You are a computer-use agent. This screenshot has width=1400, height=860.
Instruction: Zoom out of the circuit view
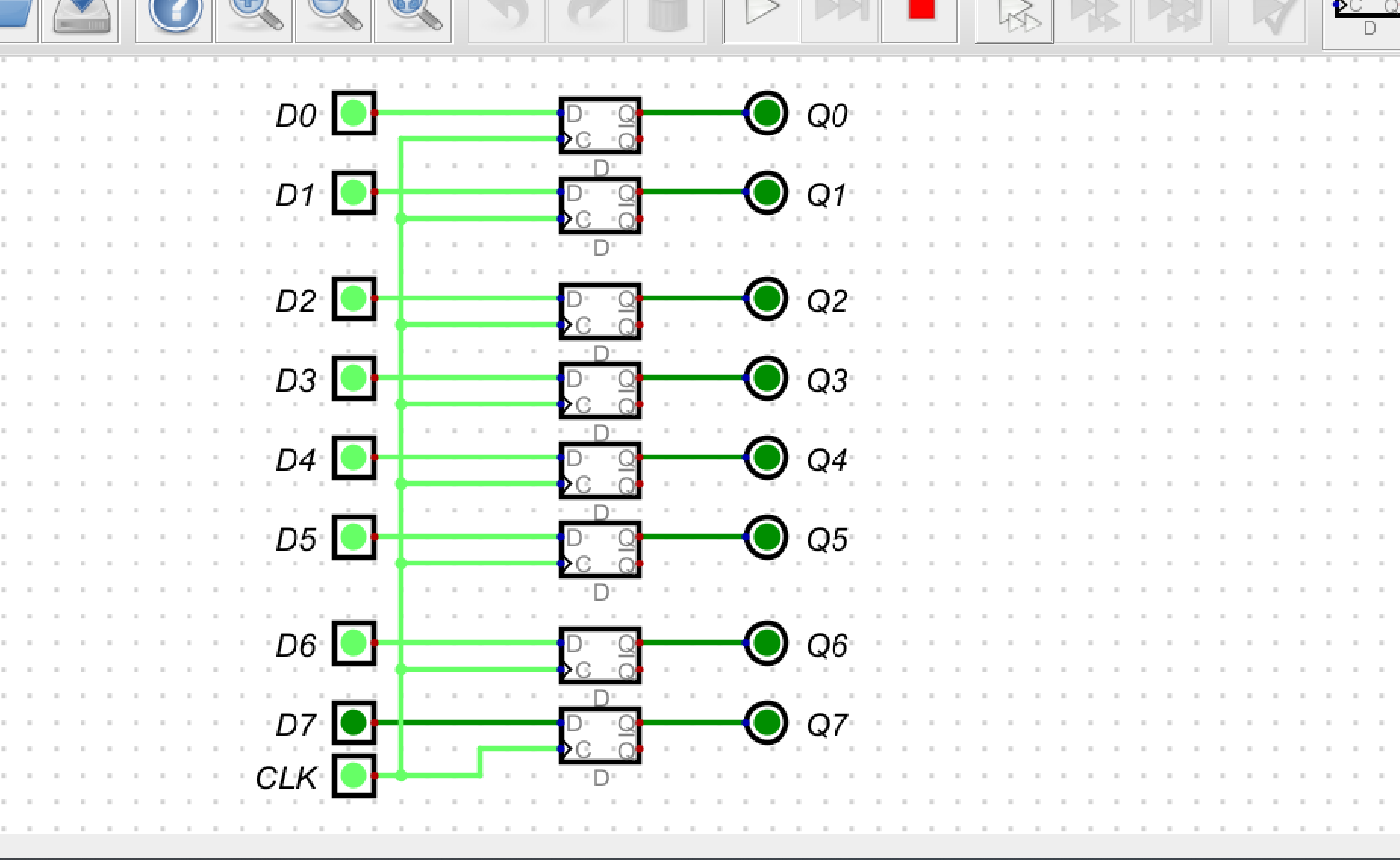click(333, 15)
